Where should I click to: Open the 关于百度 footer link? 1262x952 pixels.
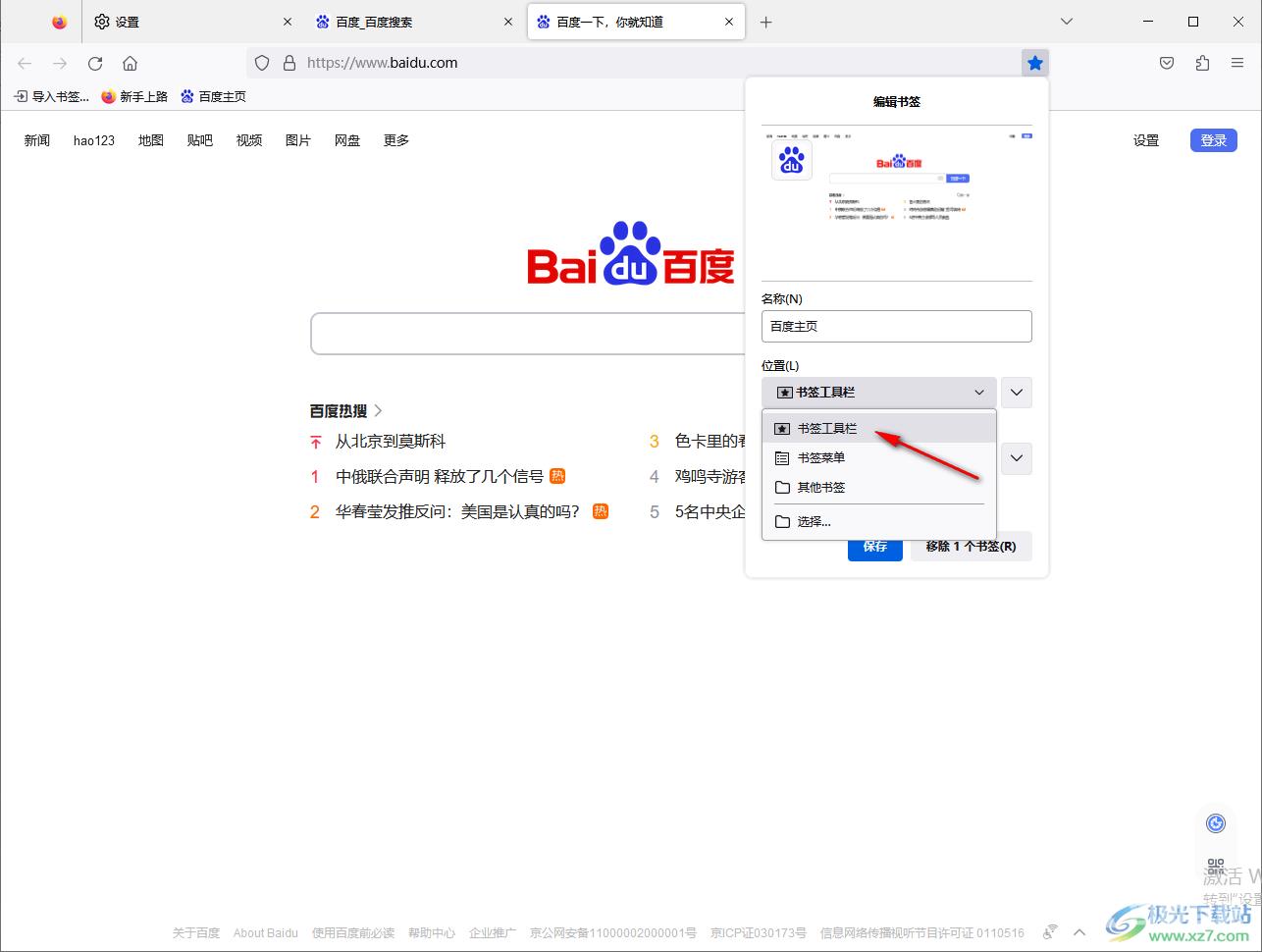196,933
